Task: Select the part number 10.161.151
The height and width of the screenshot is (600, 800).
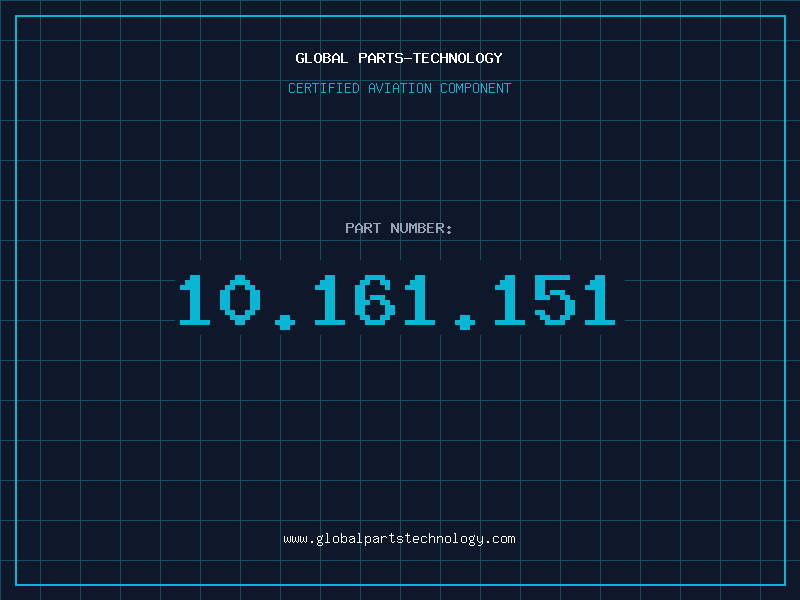Action: 397,302
